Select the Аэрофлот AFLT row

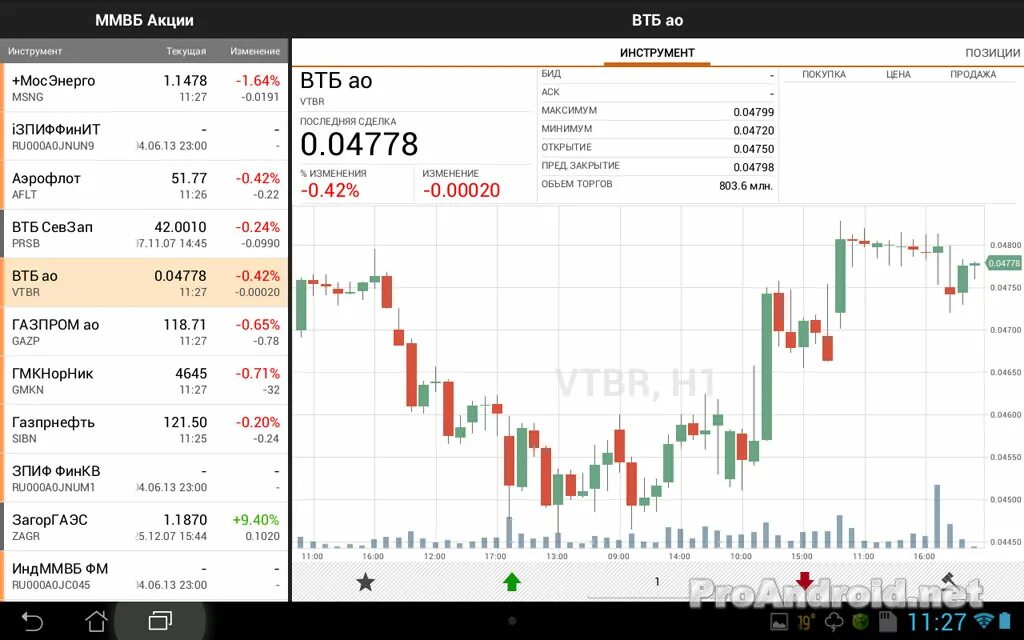[144, 185]
